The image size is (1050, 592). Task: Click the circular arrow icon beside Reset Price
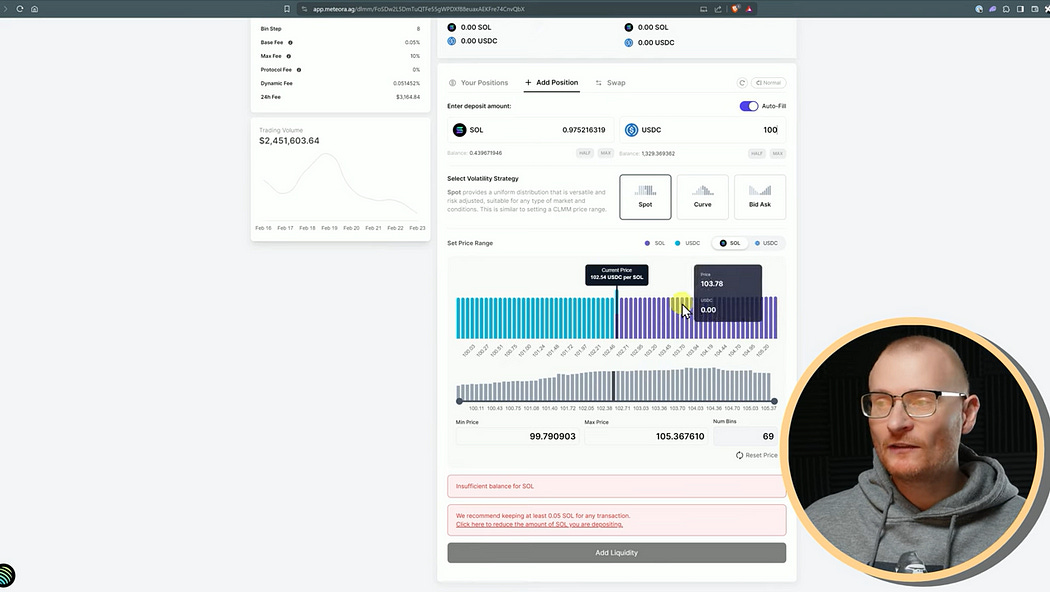click(739, 455)
